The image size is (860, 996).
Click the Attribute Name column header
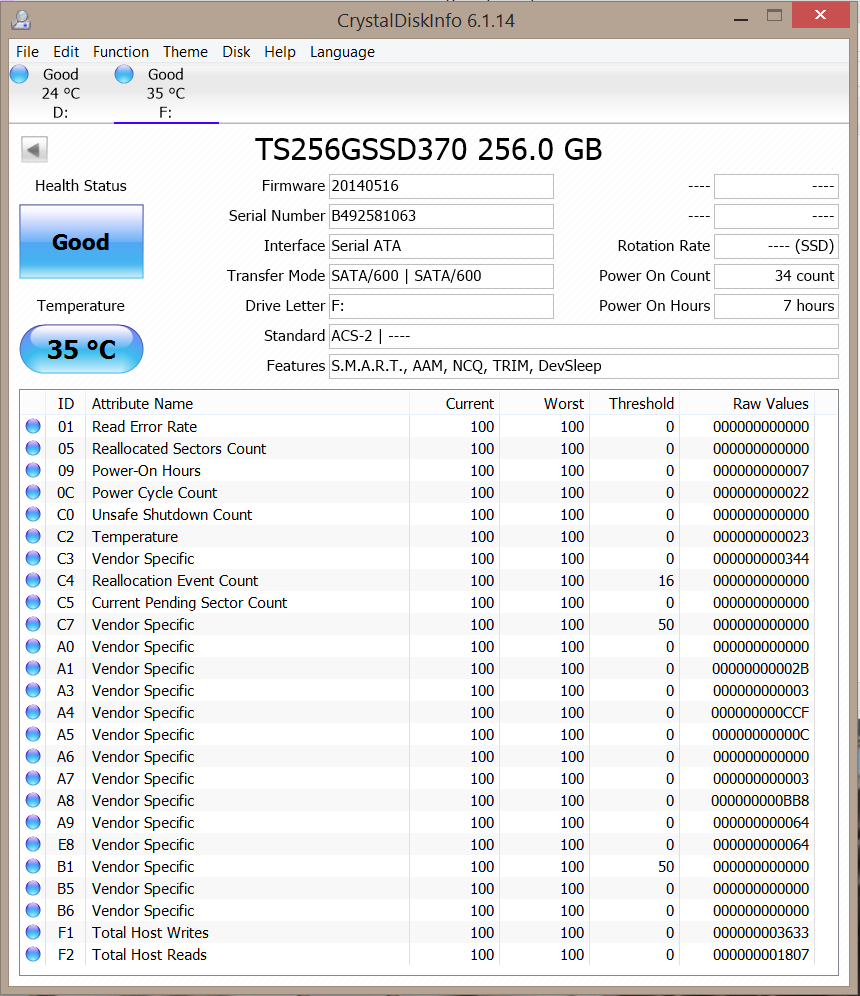(143, 404)
